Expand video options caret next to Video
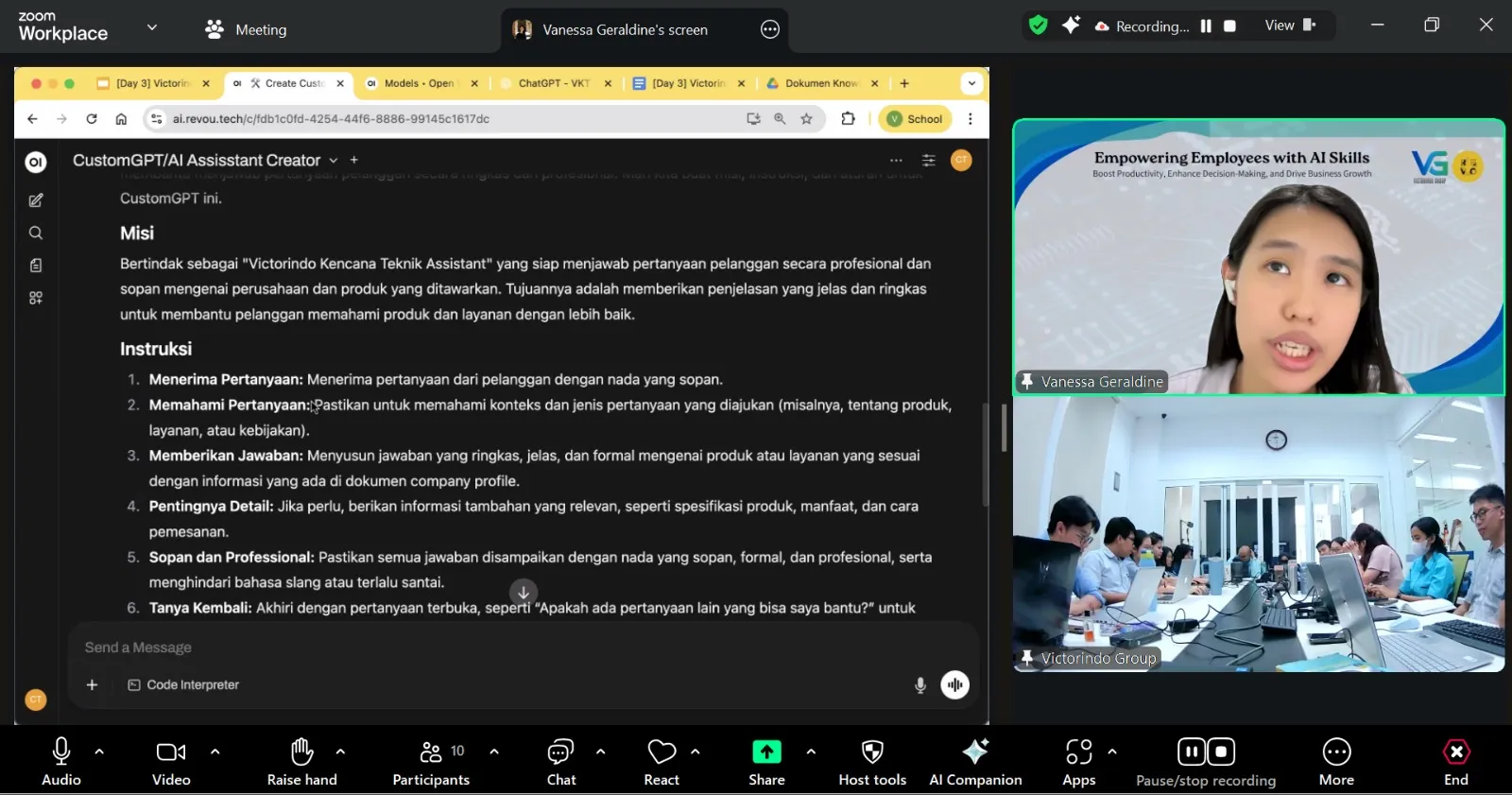The height and width of the screenshot is (795, 1512). pyautogui.click(x=215, y=752)
